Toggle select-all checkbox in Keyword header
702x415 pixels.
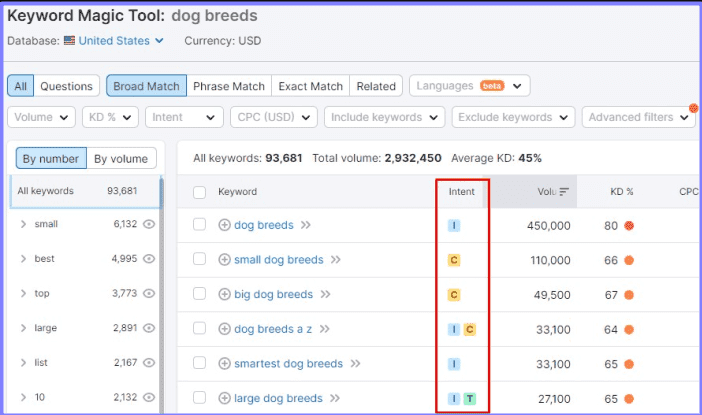click(x=199, y=192)
